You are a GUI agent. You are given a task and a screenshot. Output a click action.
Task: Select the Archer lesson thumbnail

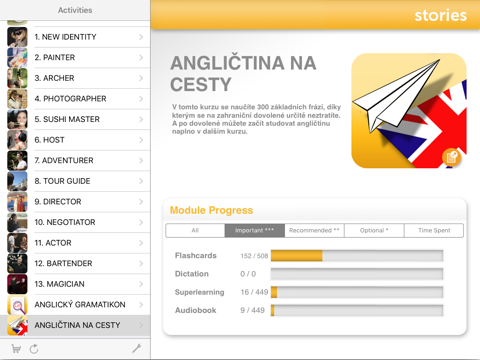tap(17, 78)
